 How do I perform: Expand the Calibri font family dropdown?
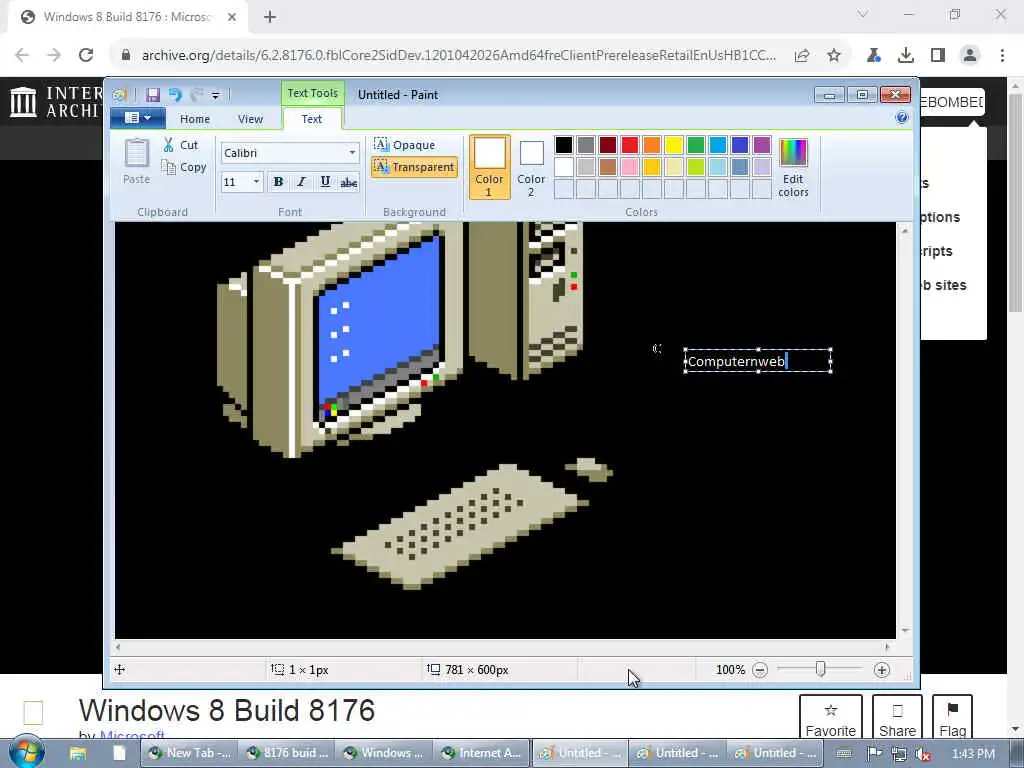click(352, 153)
